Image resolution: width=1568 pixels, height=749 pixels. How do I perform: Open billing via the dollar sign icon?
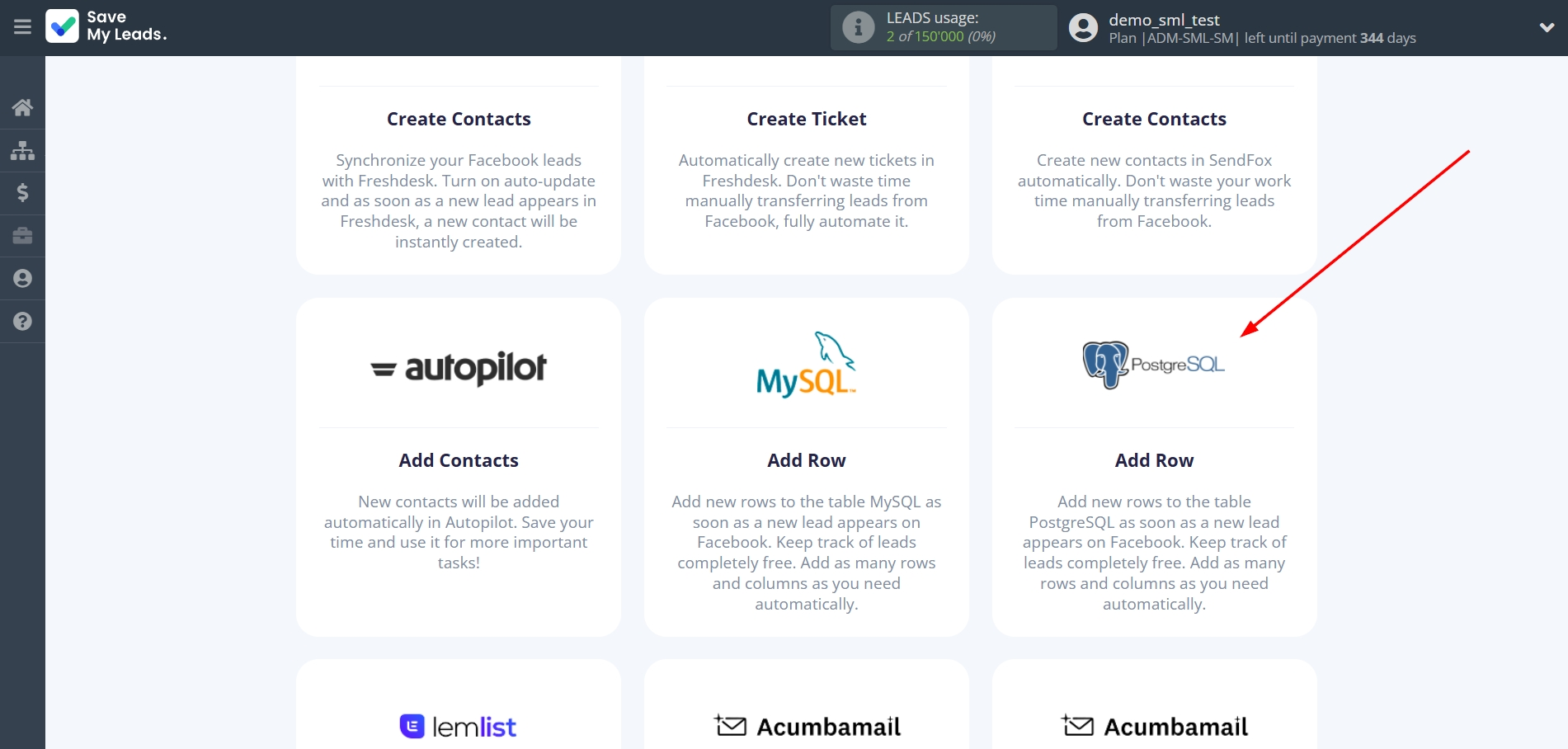22,193
